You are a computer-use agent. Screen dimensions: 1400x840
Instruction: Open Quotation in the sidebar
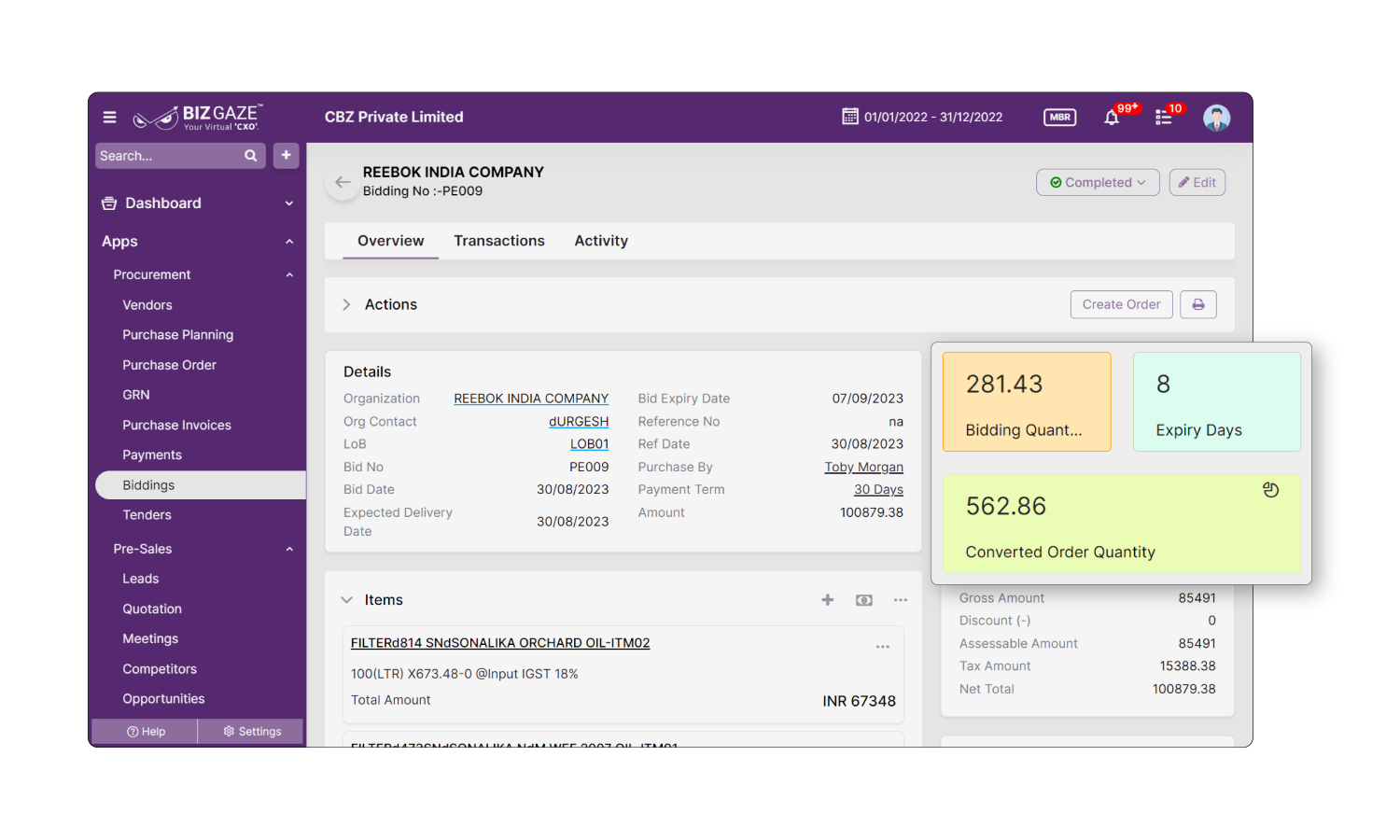(152, 609)
